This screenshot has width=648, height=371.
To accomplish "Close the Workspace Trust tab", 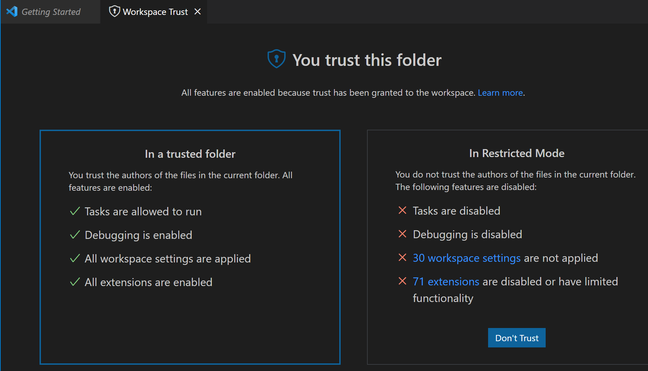I will (x=198, y=12).
